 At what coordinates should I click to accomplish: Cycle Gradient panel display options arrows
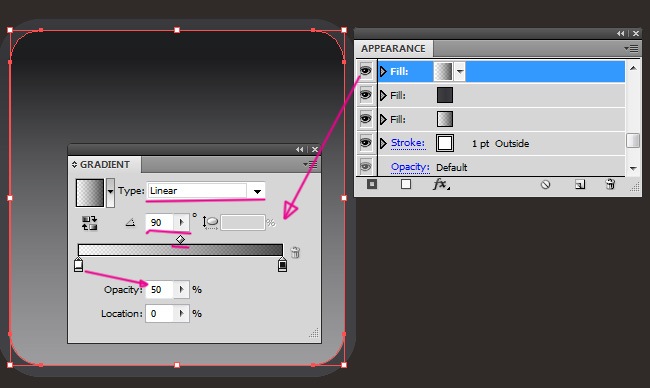coord(75,165)
